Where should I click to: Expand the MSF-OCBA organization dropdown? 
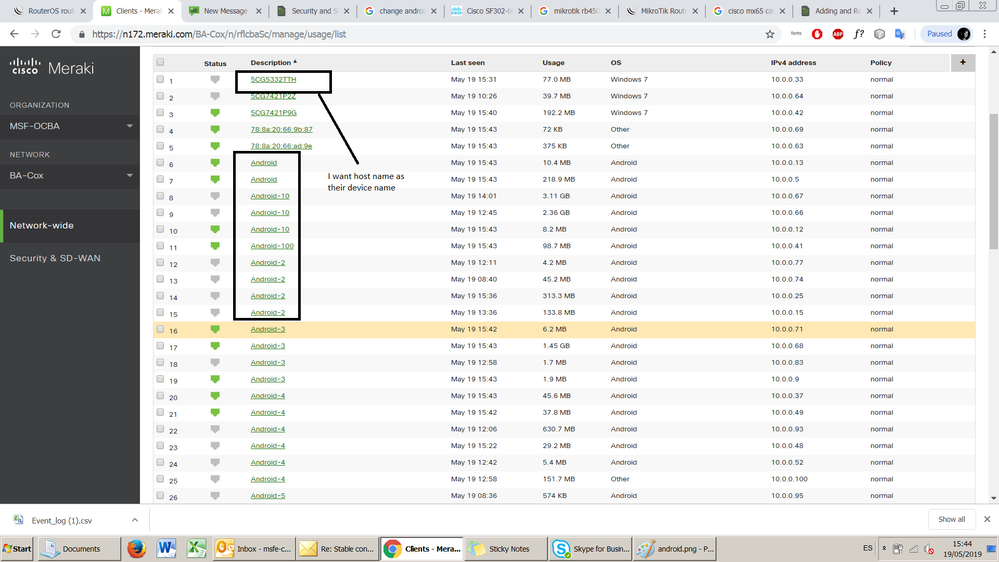pyautogui.click(x=129, y=126)
